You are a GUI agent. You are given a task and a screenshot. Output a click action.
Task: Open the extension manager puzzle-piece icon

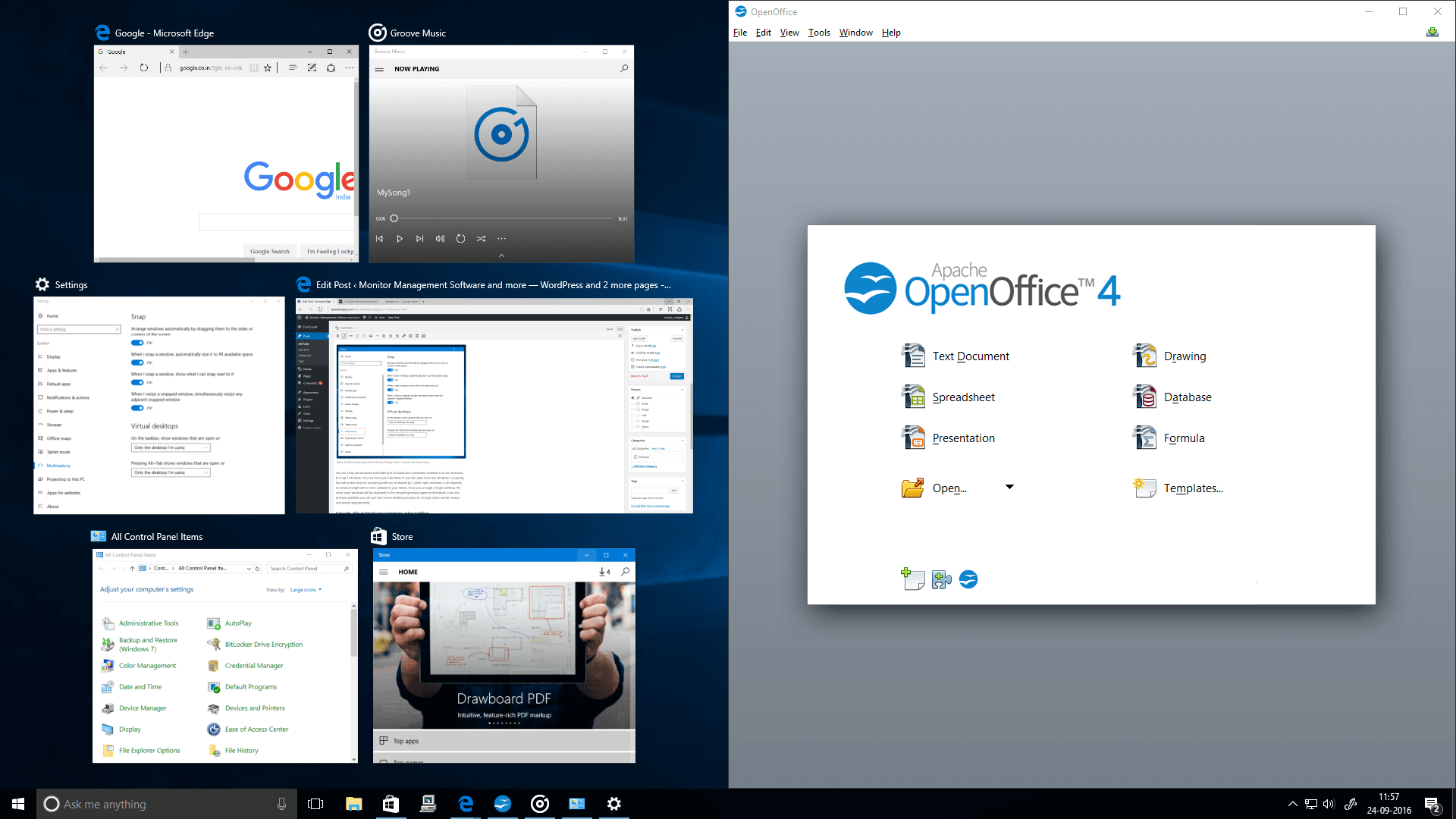click(940, 579)
